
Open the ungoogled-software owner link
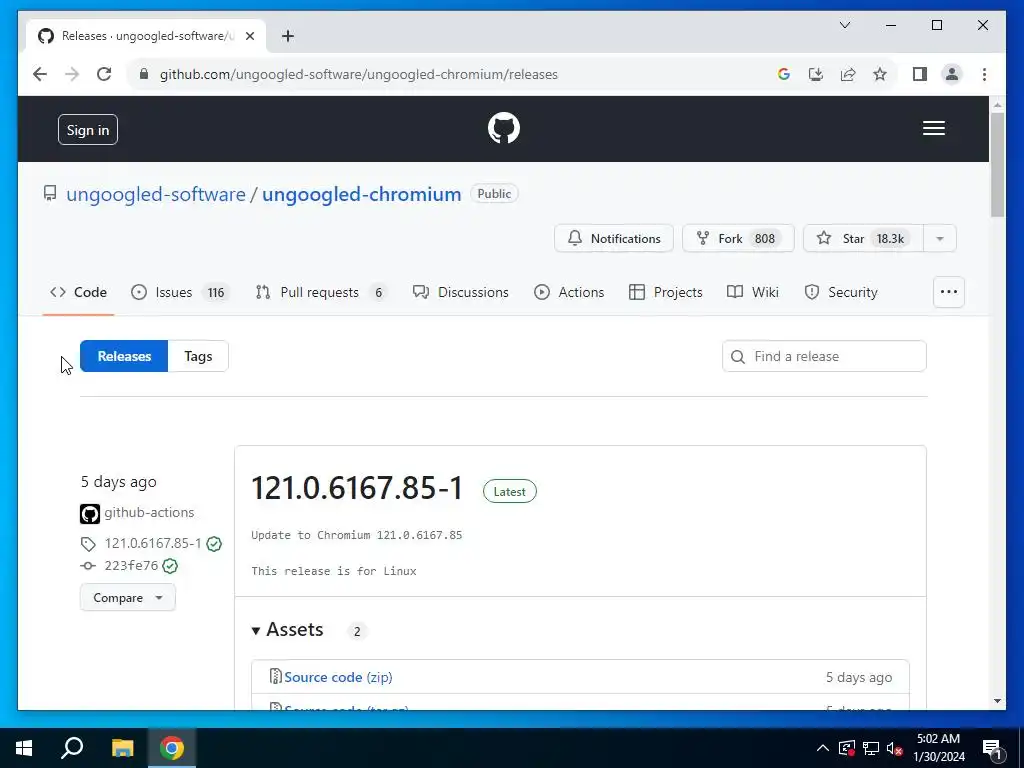point(155,194)
